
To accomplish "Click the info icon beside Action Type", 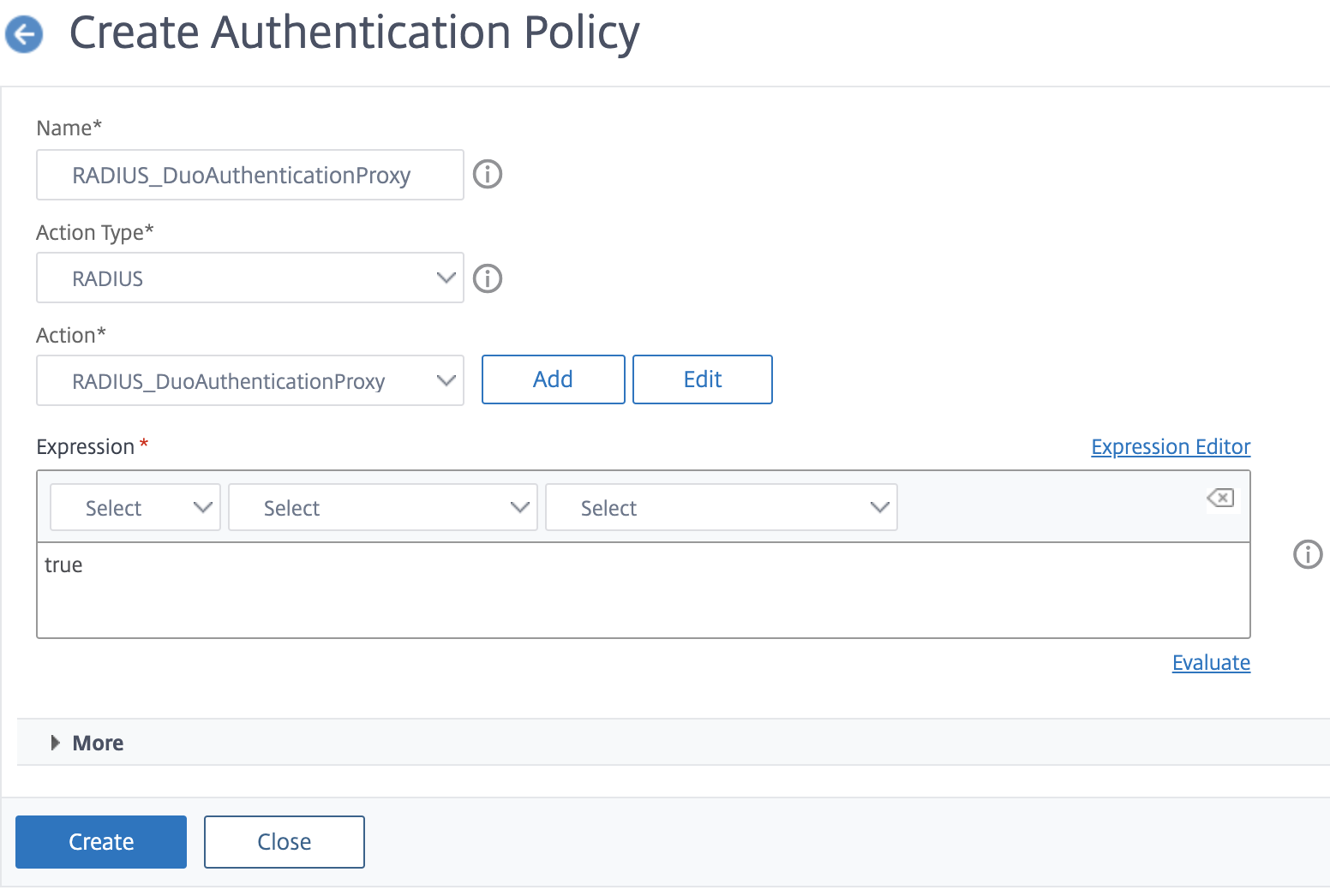I will coord(487,278).
